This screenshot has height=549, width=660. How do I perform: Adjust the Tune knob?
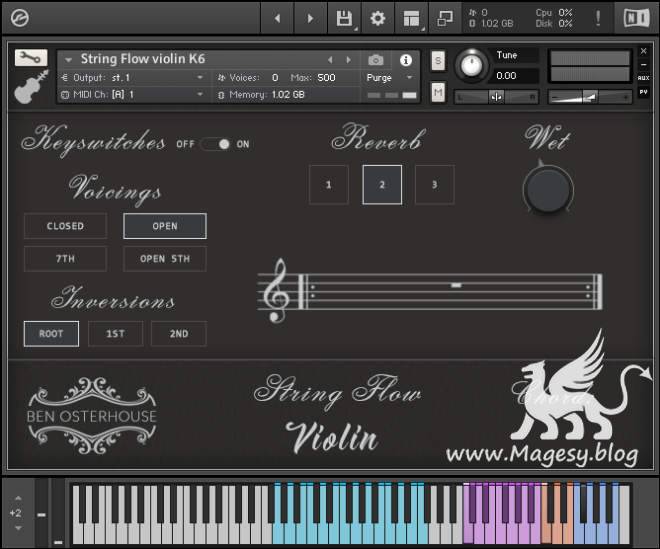pyautogui.click(x=471, y=65)
